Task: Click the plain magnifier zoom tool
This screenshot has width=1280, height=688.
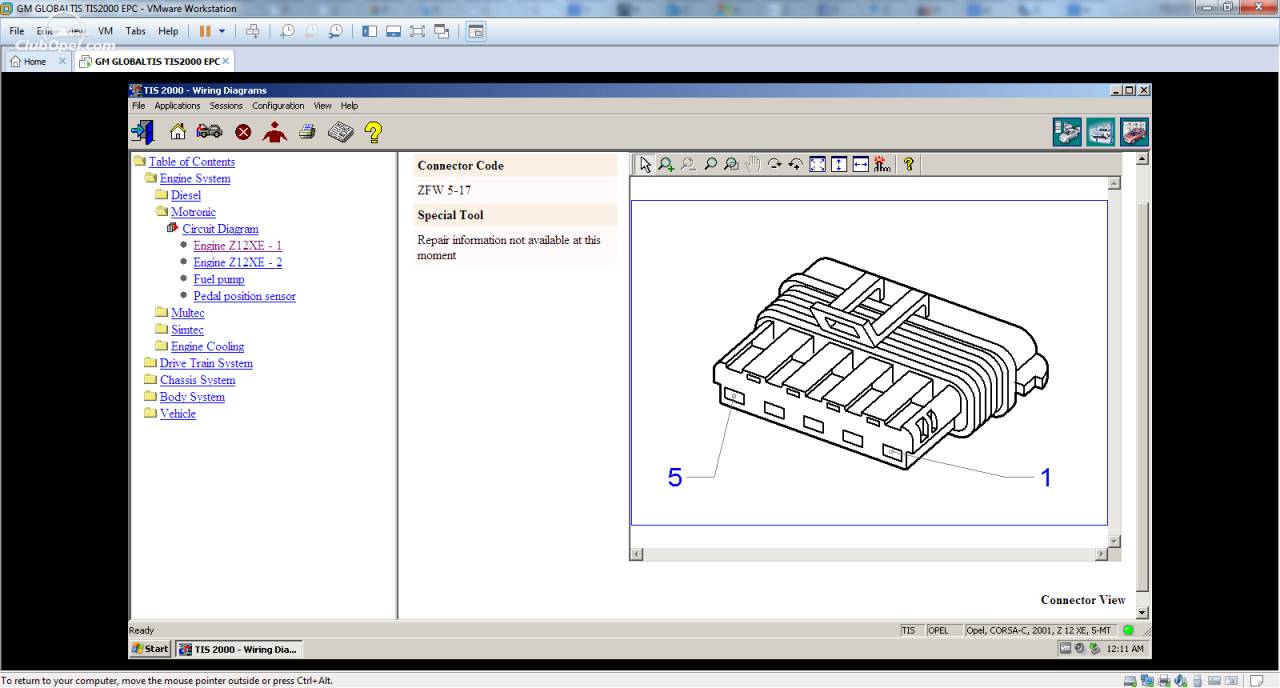Action: point(710,164)
